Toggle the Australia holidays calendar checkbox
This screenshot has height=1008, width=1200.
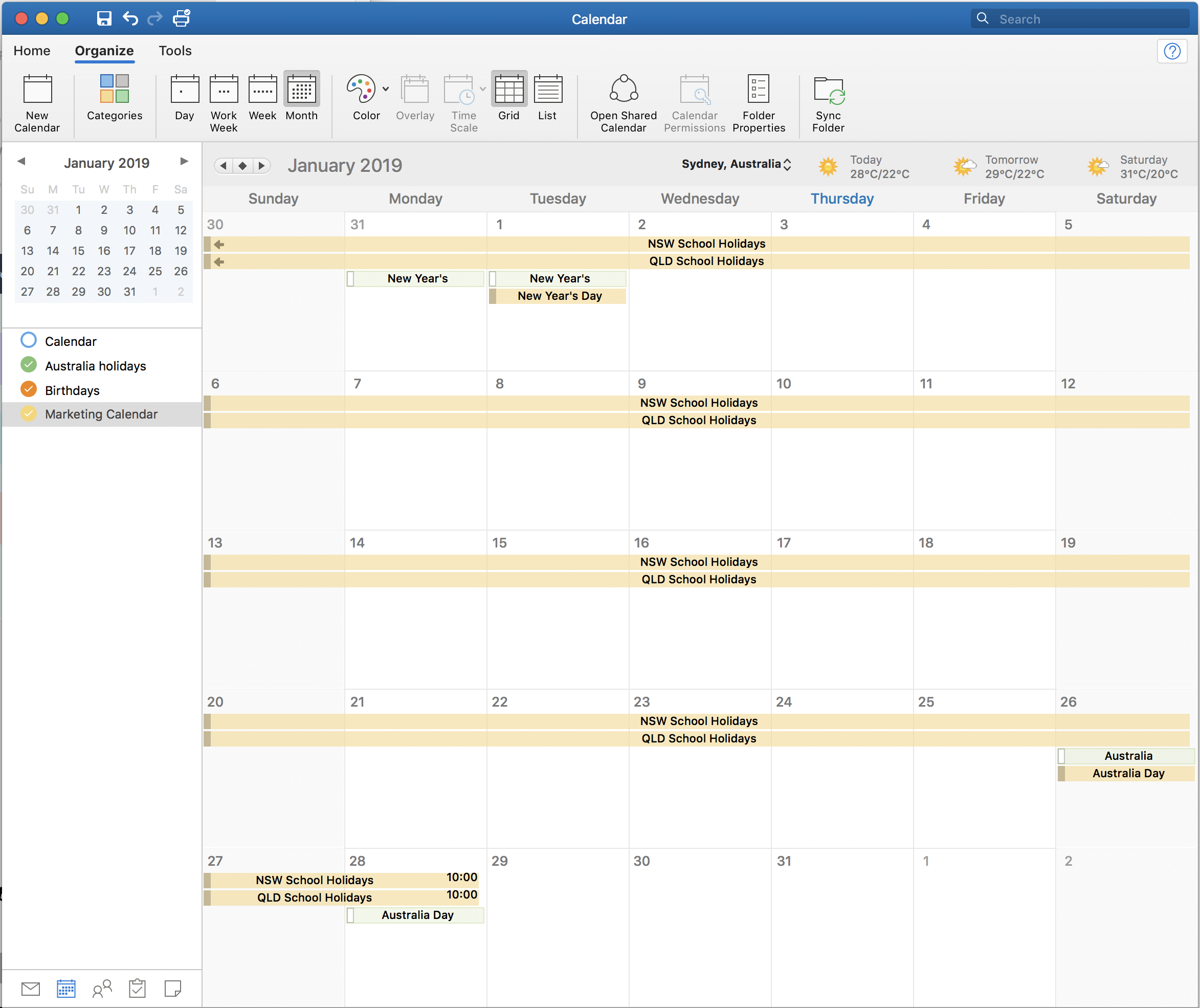click(x=29, y=365)
